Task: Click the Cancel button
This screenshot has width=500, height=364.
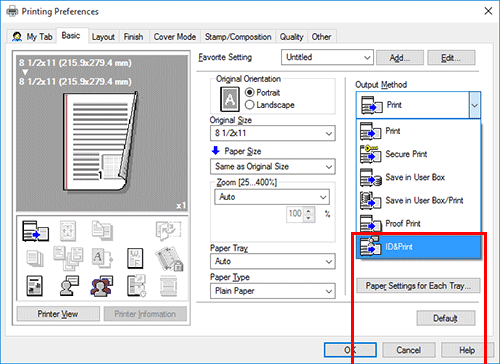Action: tap(409, 350)
